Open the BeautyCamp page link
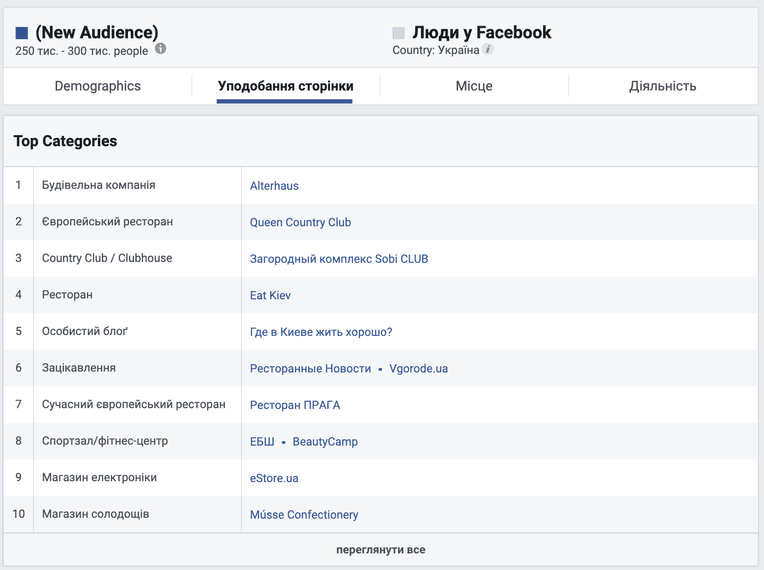 coord(325,441)
